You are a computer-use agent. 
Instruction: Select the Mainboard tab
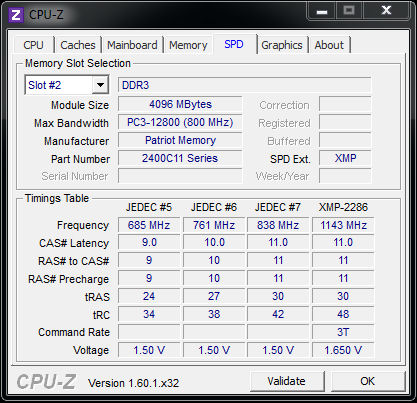132,45
